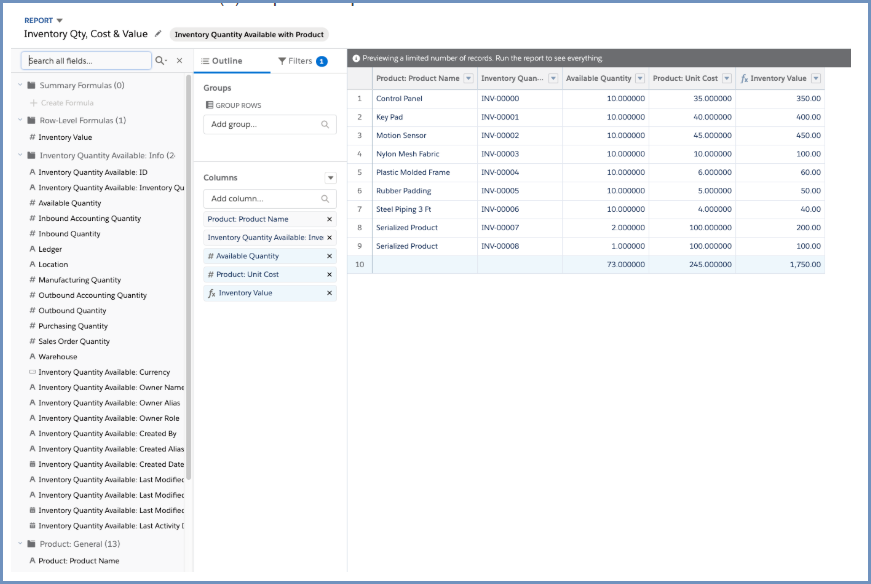
Task: Open the Columns options dropdown
Action: 330,178
